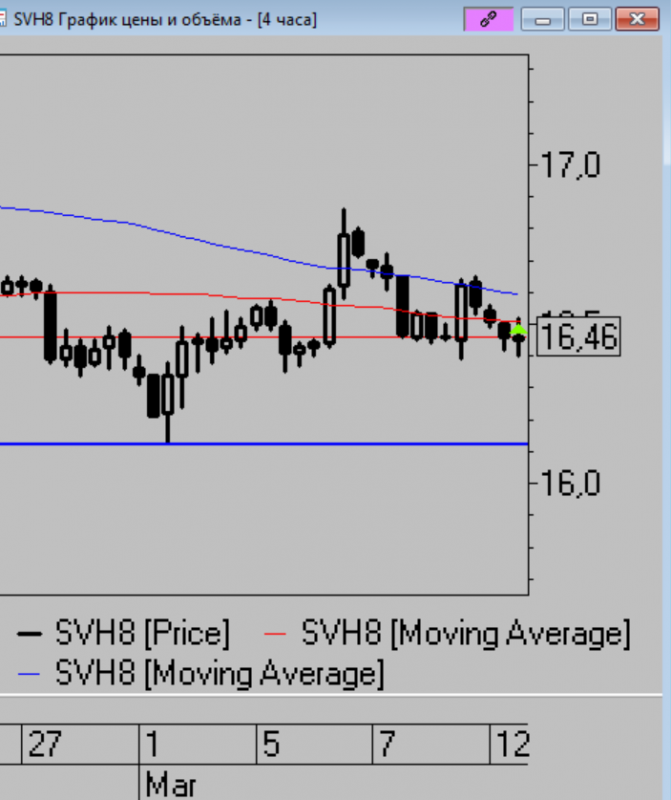This screenshot has width=671, height=800.
Task: Click the Mar month label on time axis
Action: click(x=171, y=783)
